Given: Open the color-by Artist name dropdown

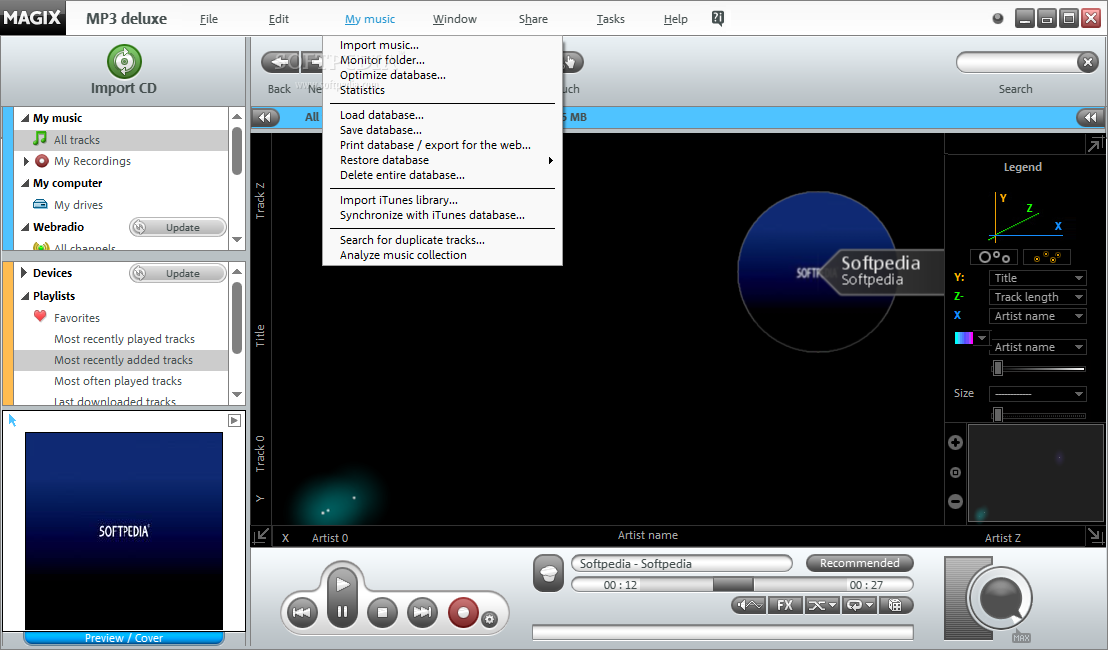Looking at the screenshot, I should pyautogui.click(x=1037, y=347).
